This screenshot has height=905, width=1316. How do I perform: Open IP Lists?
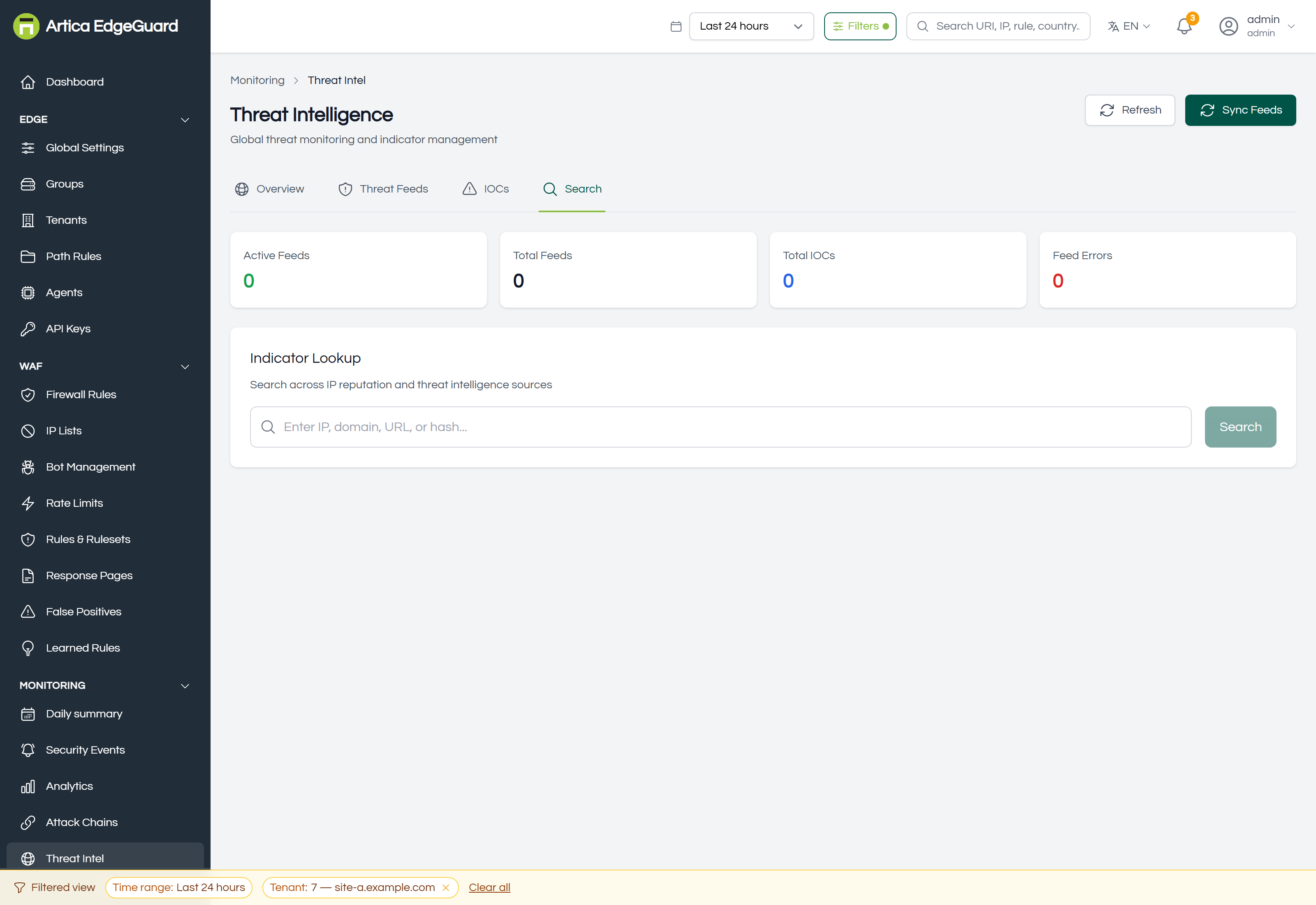click(105, 431)
